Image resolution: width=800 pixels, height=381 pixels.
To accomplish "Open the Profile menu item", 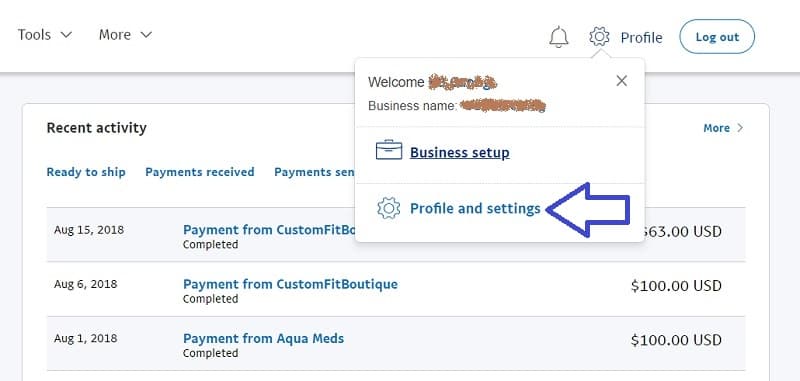I will point(641,37).
